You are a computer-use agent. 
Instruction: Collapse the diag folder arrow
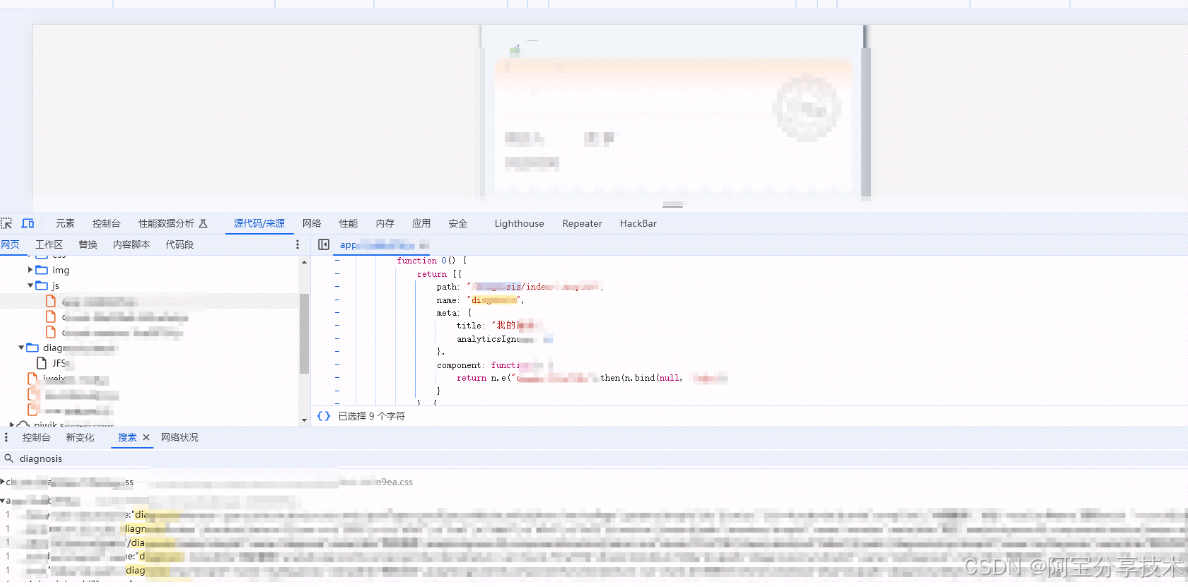(21, 348)
